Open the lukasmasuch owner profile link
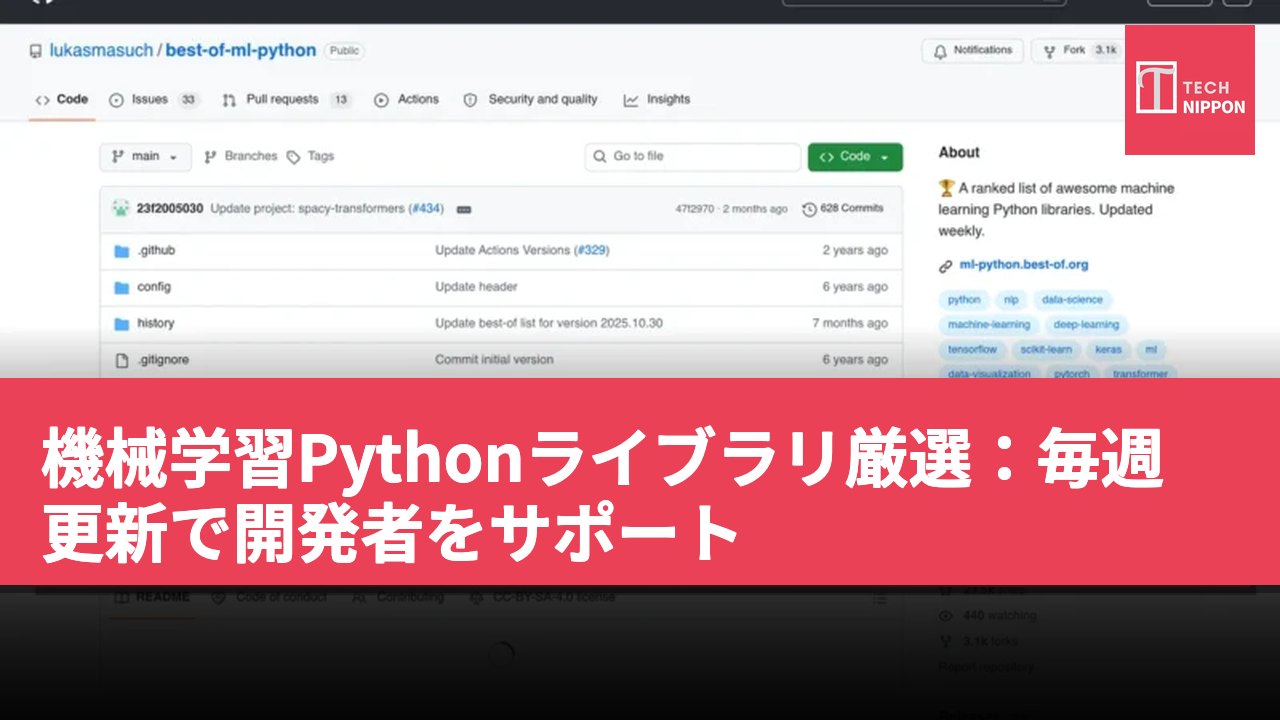This screenshot has height=720, width=1280. [103, 51]
